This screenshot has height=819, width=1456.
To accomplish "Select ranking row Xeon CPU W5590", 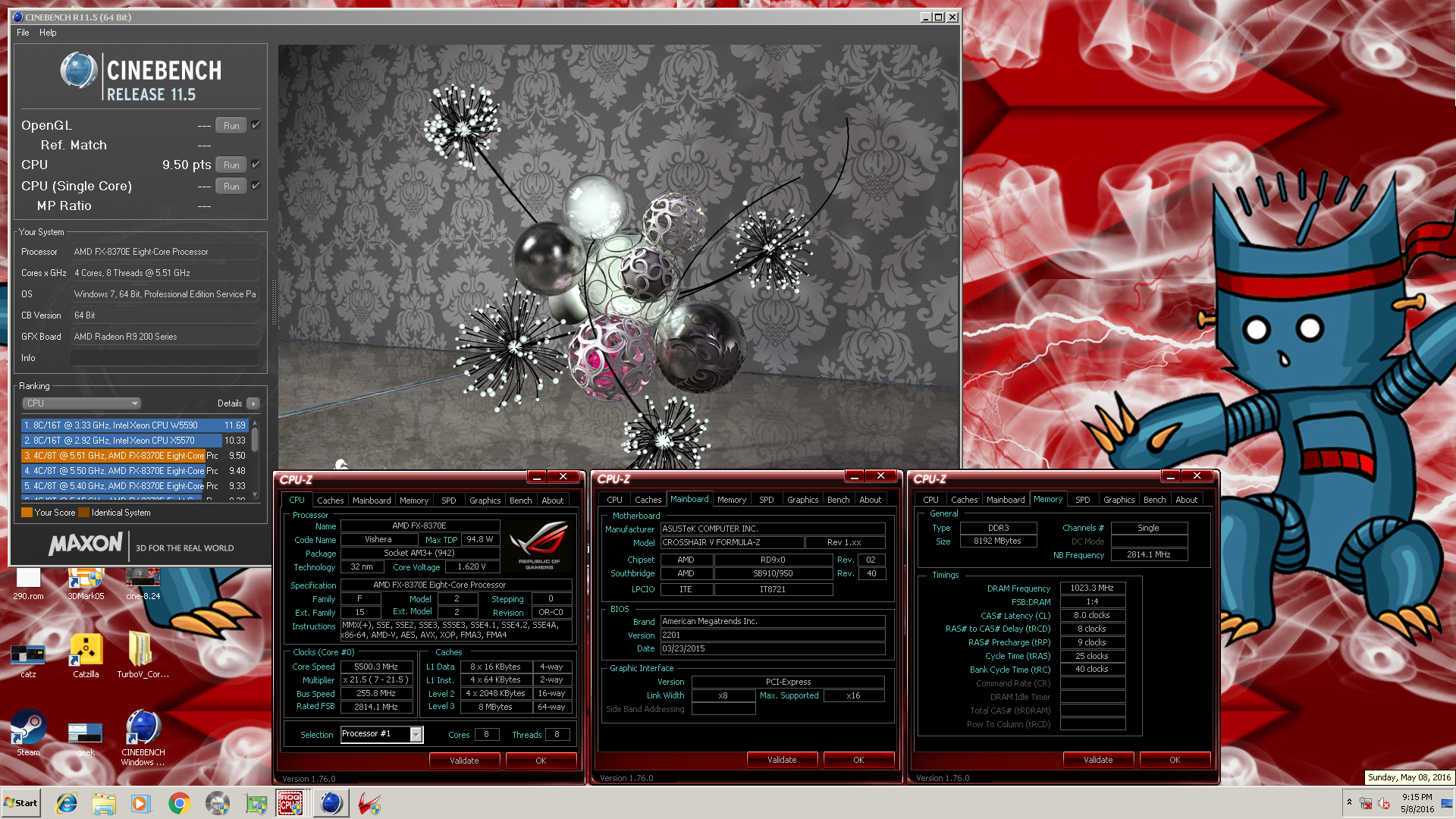I will coord(135,425).
